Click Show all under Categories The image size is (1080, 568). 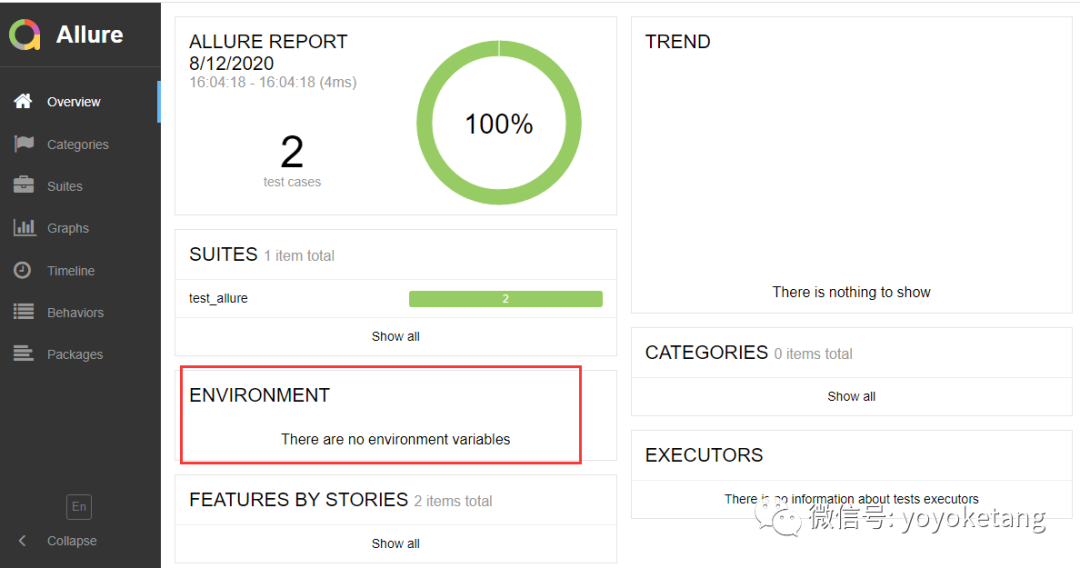click(x=851, y=397)
